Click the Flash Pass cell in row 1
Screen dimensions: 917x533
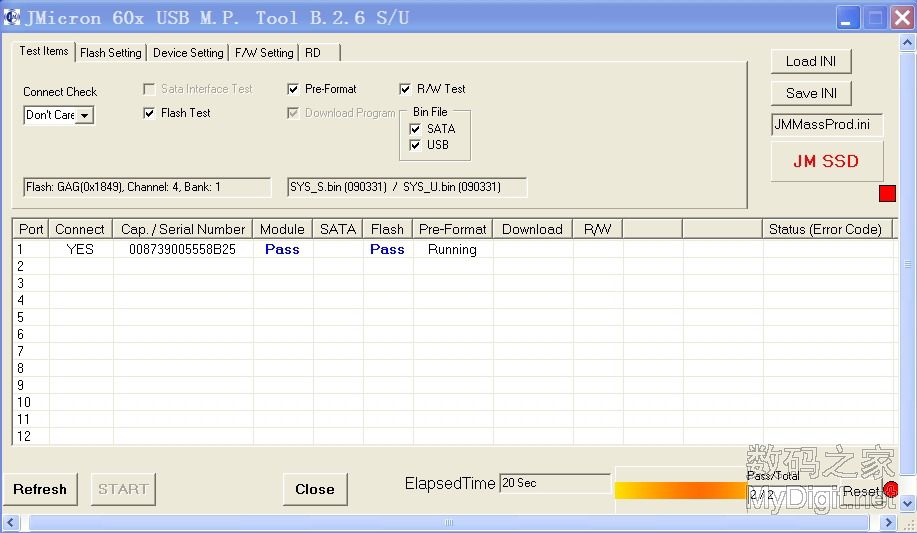point(387,250)
